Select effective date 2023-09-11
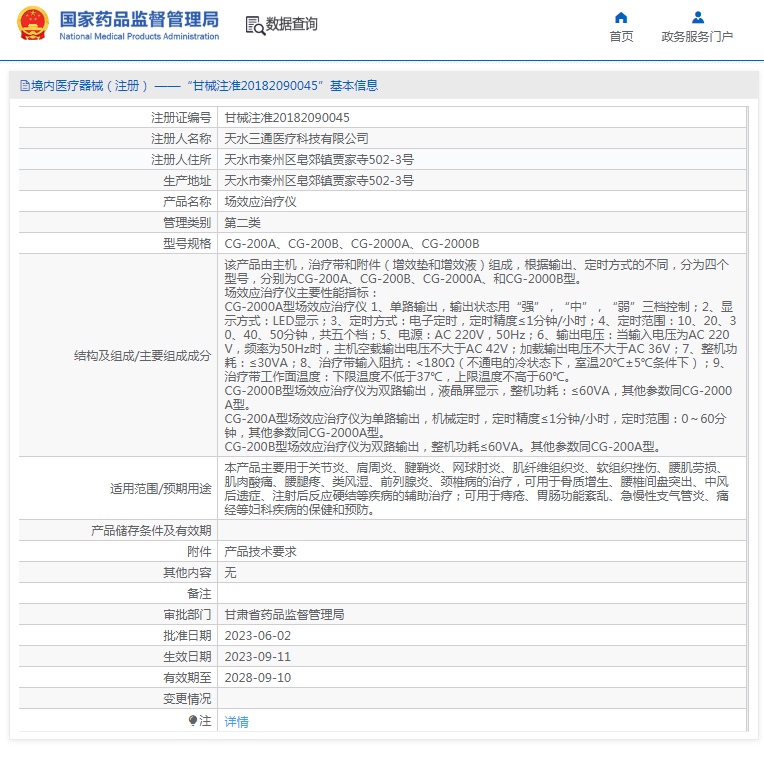This screenshot has height=757, width=764. [257, 656]
